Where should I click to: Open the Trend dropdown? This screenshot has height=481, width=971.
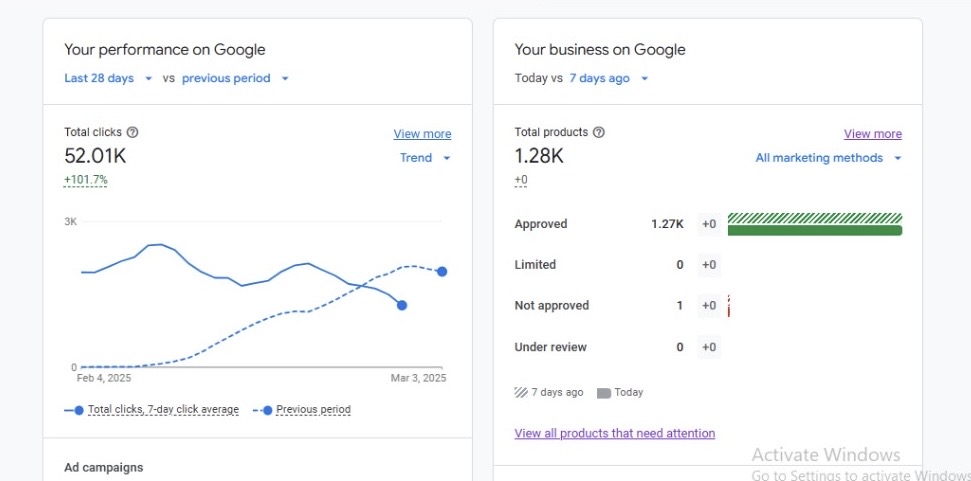coord(425,158)
